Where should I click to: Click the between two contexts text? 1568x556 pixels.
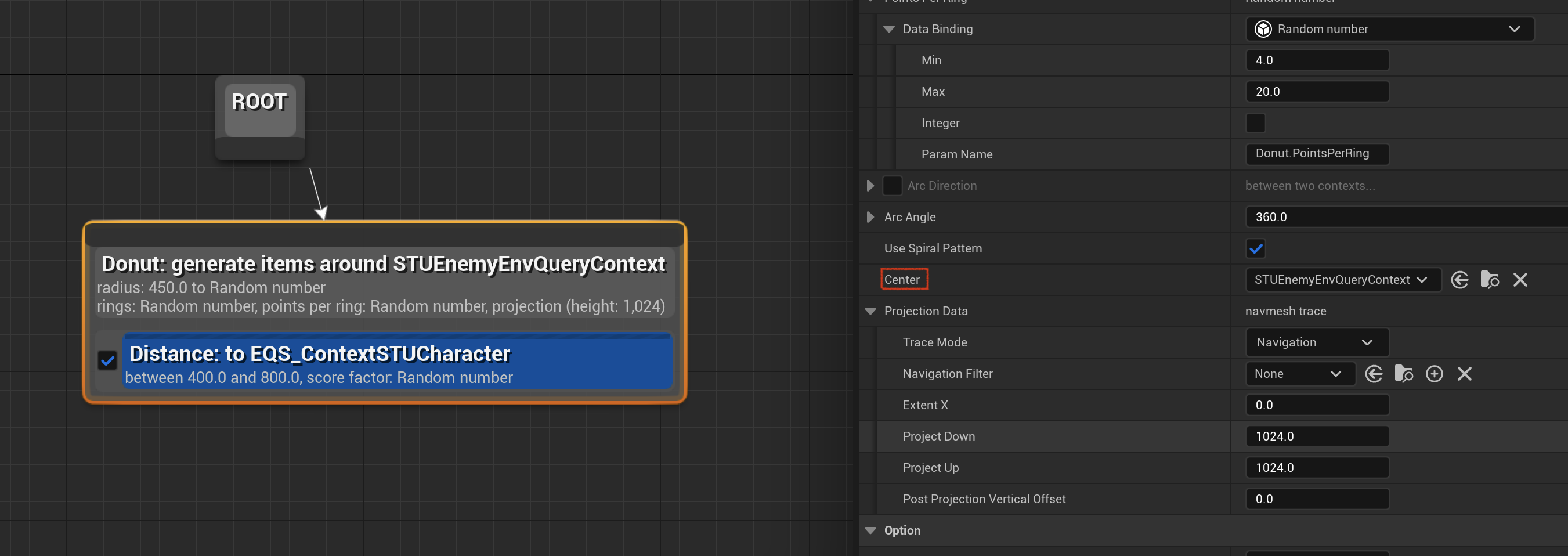coord(1309,186)
